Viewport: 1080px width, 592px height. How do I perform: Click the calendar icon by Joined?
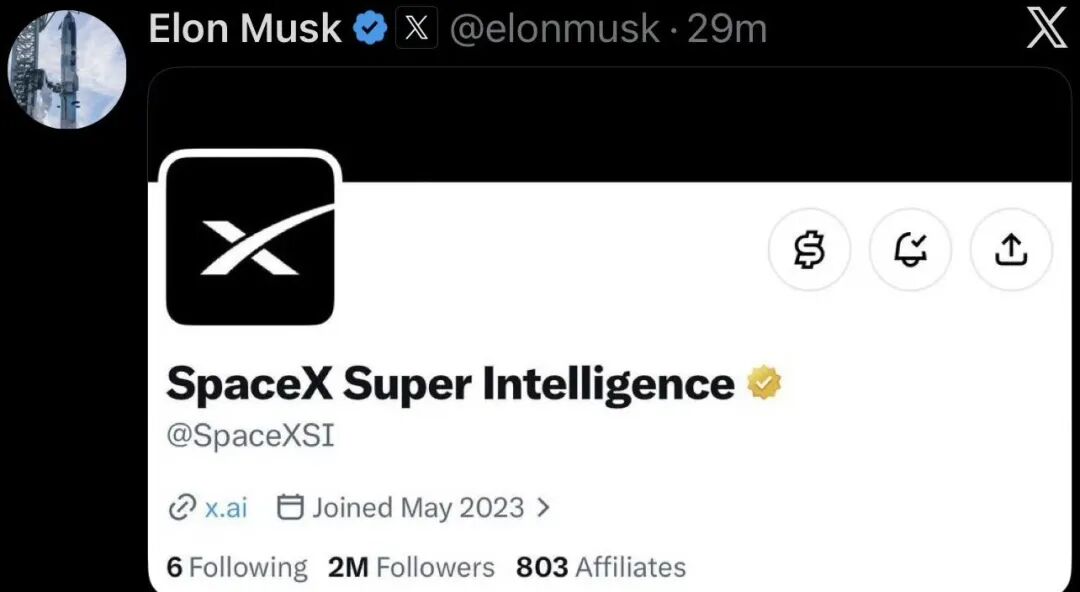pos(290,508)
